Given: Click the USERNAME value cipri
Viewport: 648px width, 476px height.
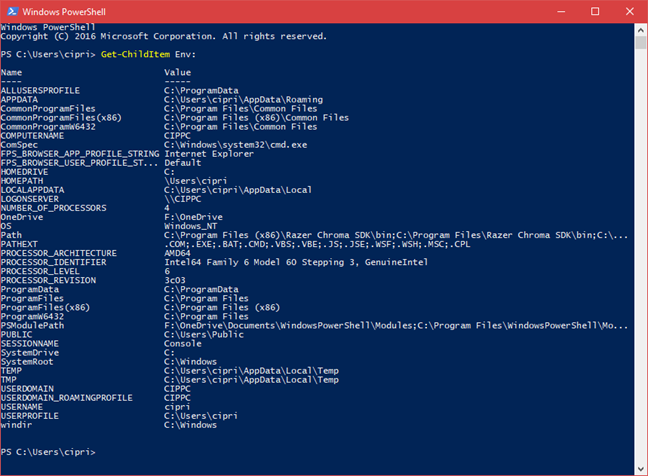Looking at the screenshot, I should click(177, 407).
